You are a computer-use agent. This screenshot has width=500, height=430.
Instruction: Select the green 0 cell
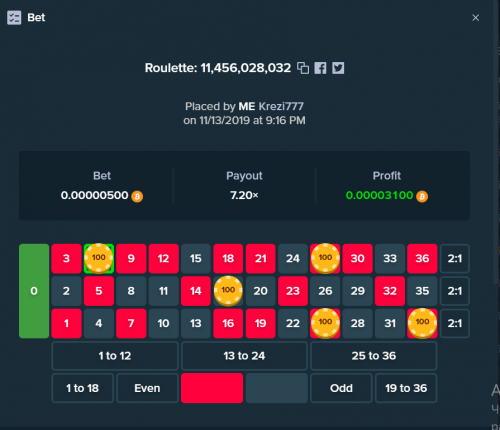[x=34, y=291]
